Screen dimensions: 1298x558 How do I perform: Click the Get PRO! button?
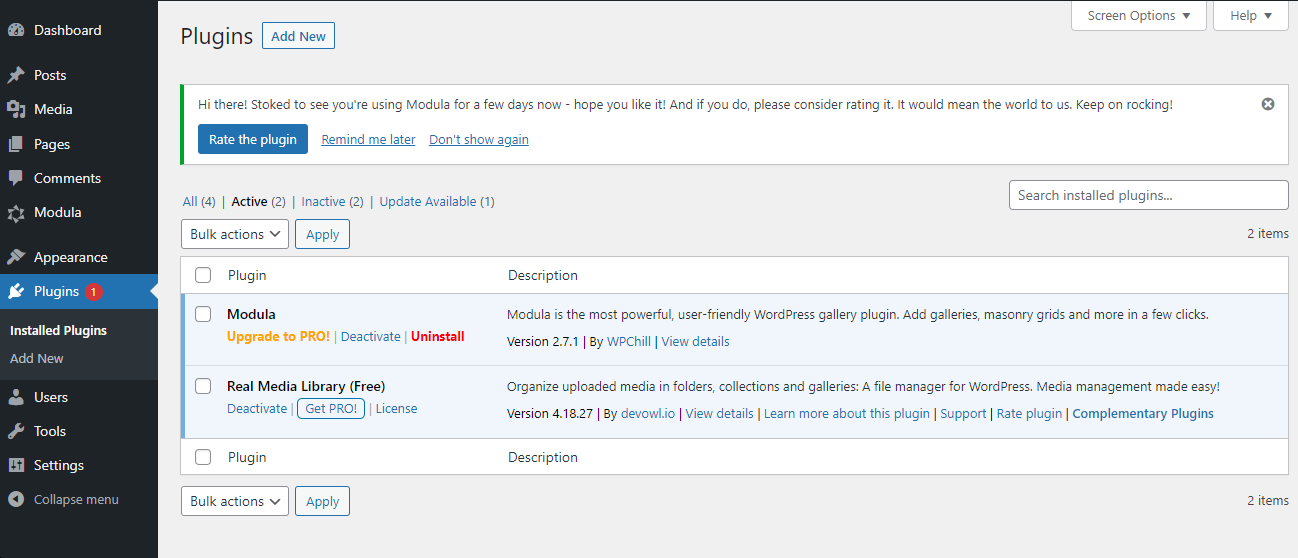331,408
